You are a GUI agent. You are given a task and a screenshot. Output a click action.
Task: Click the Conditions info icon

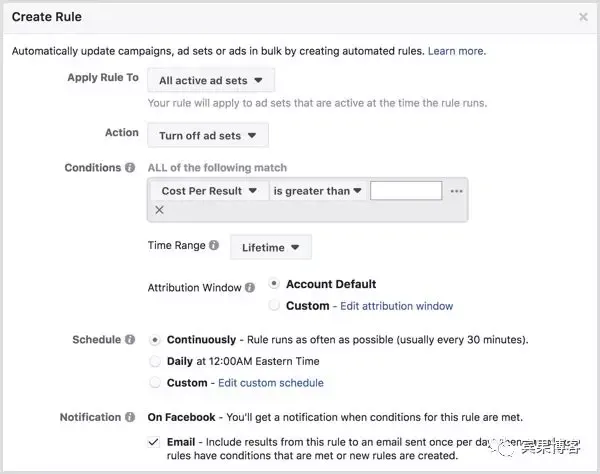tap(130, 168)
